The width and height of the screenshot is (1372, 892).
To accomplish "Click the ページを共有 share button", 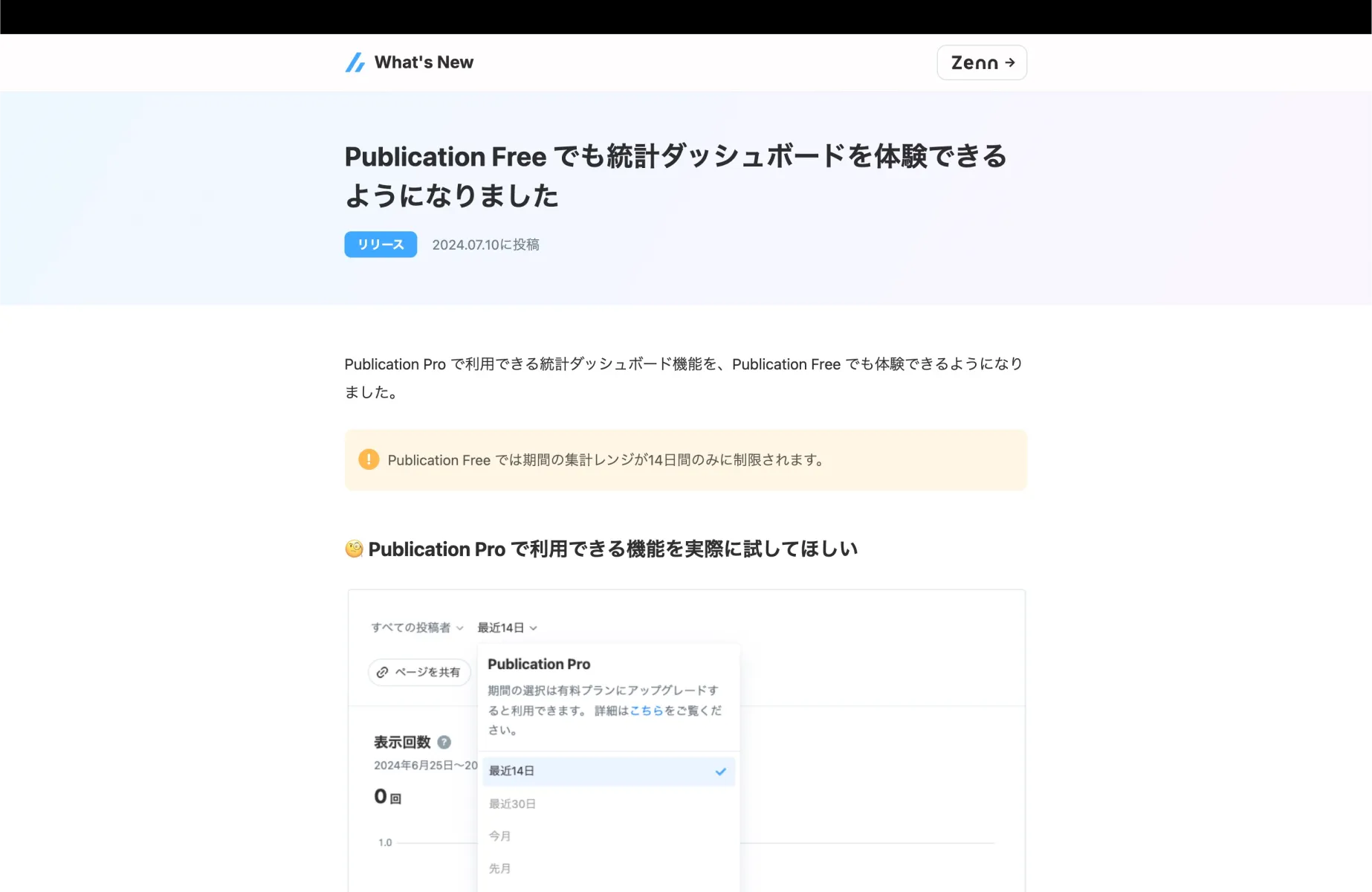I will click(x=419, y=672).
